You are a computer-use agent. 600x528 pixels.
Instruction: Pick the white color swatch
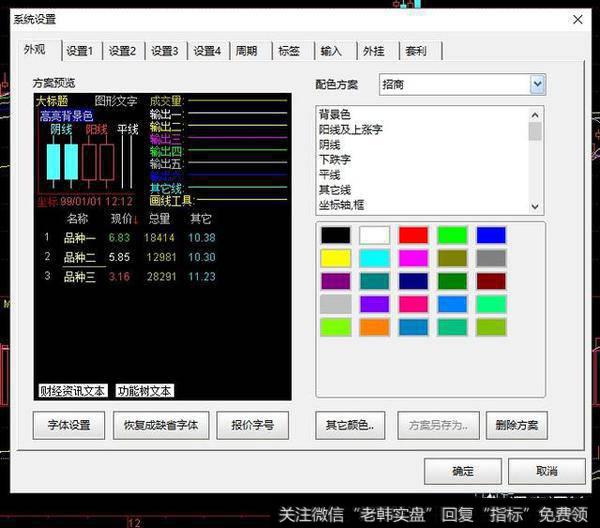[x=374, y=235]
